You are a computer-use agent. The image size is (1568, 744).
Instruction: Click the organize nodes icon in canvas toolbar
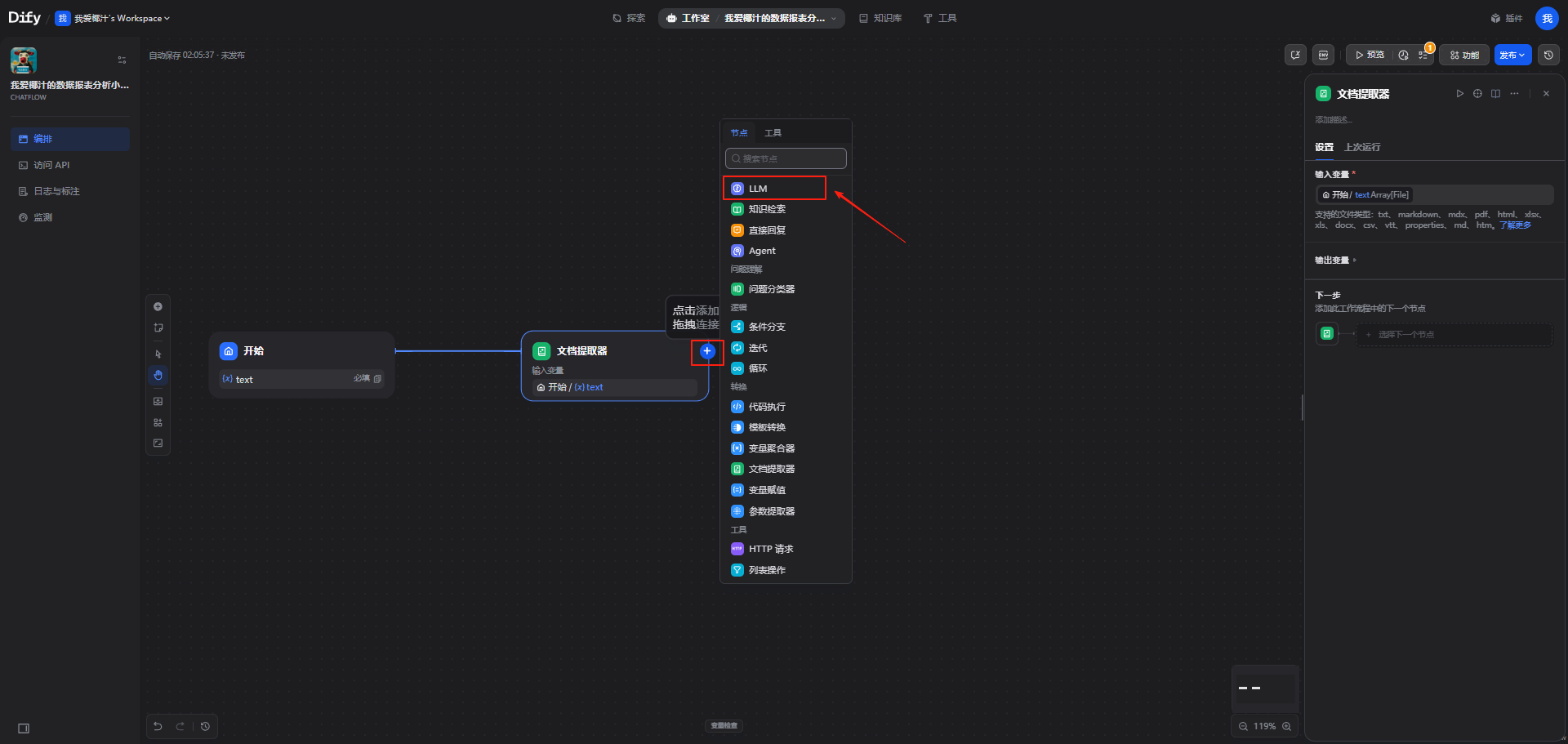(x=158, y=422)
